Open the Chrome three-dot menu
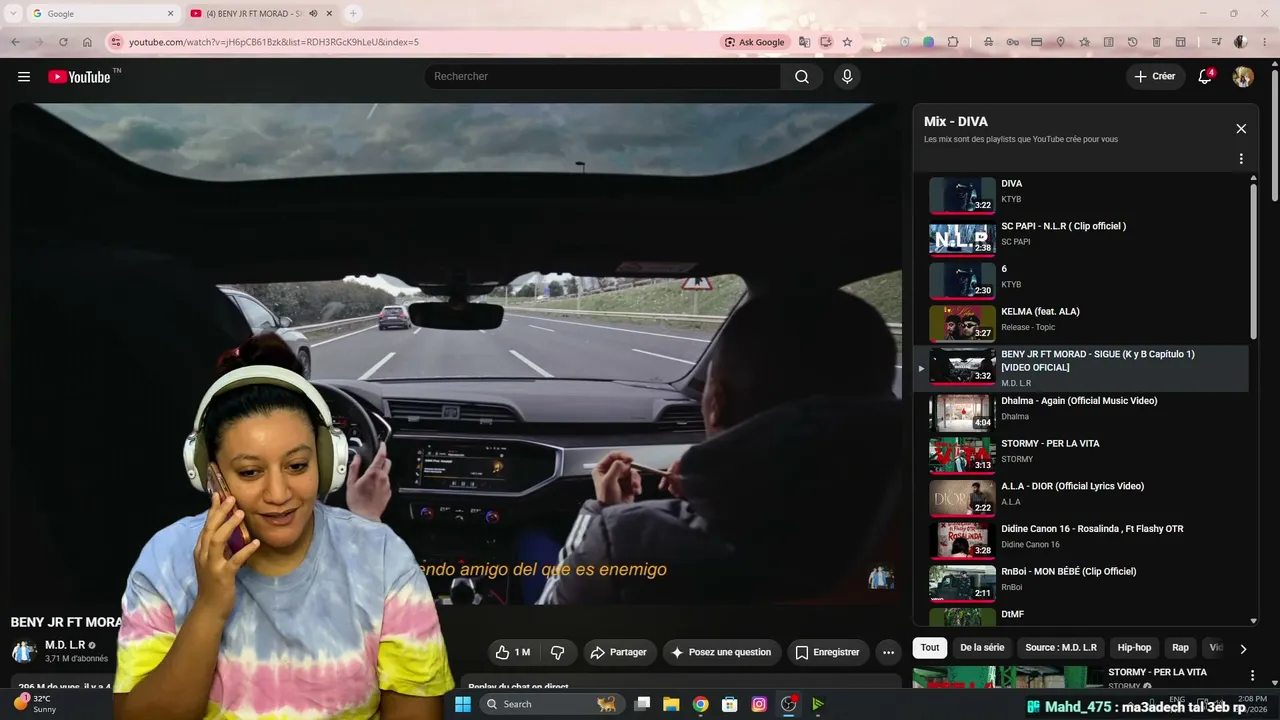 tap(1265, 42)
